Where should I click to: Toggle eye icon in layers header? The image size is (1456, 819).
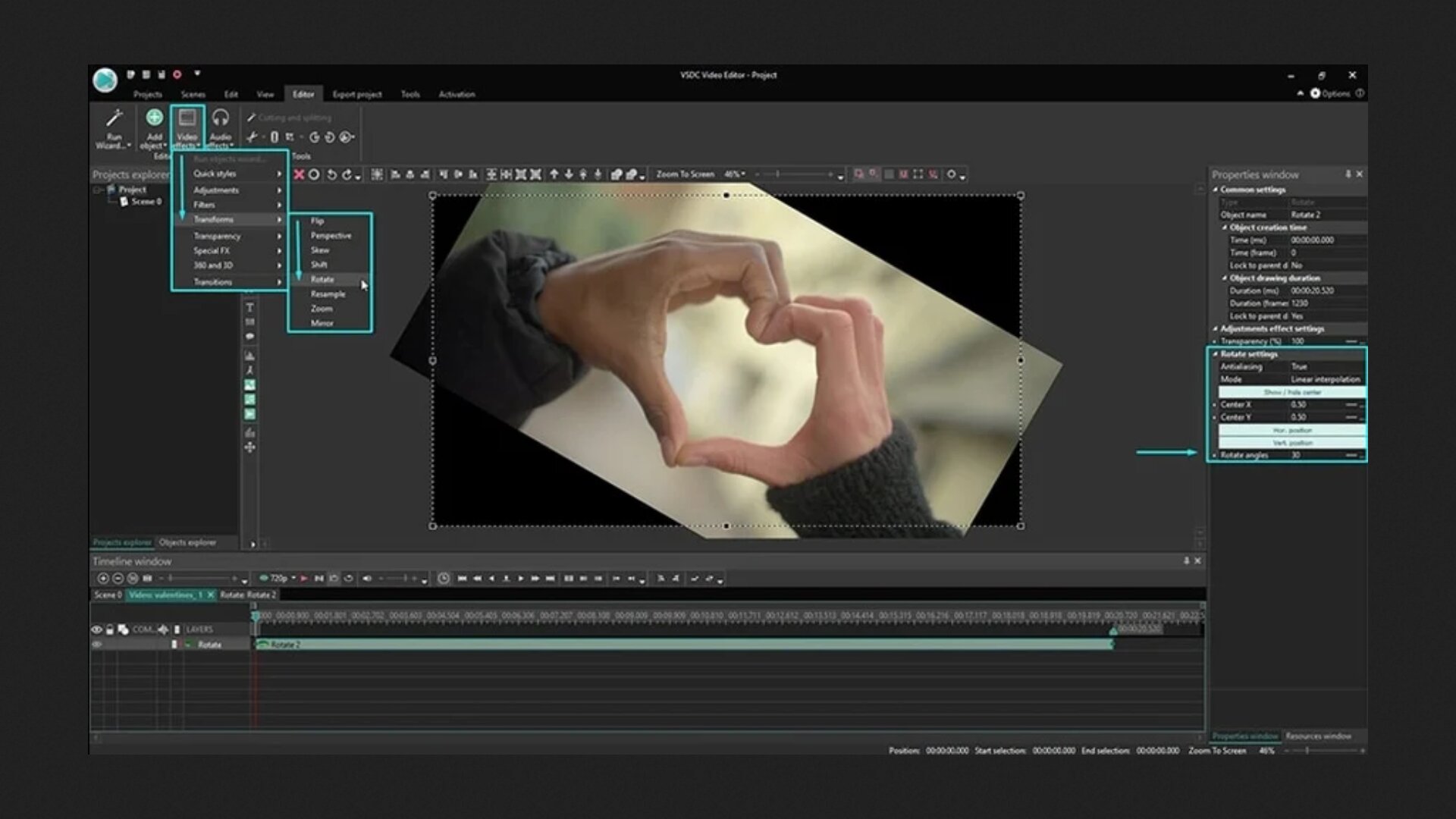pos(96,629)
